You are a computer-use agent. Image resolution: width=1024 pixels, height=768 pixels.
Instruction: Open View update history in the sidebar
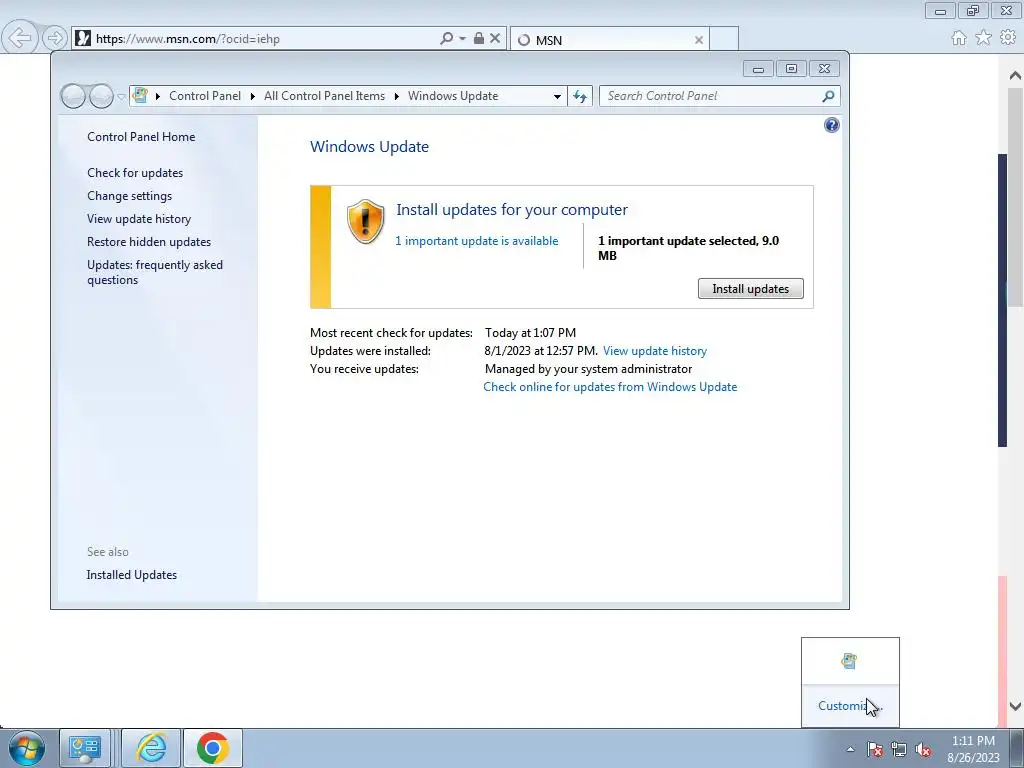tap(139, 219)
